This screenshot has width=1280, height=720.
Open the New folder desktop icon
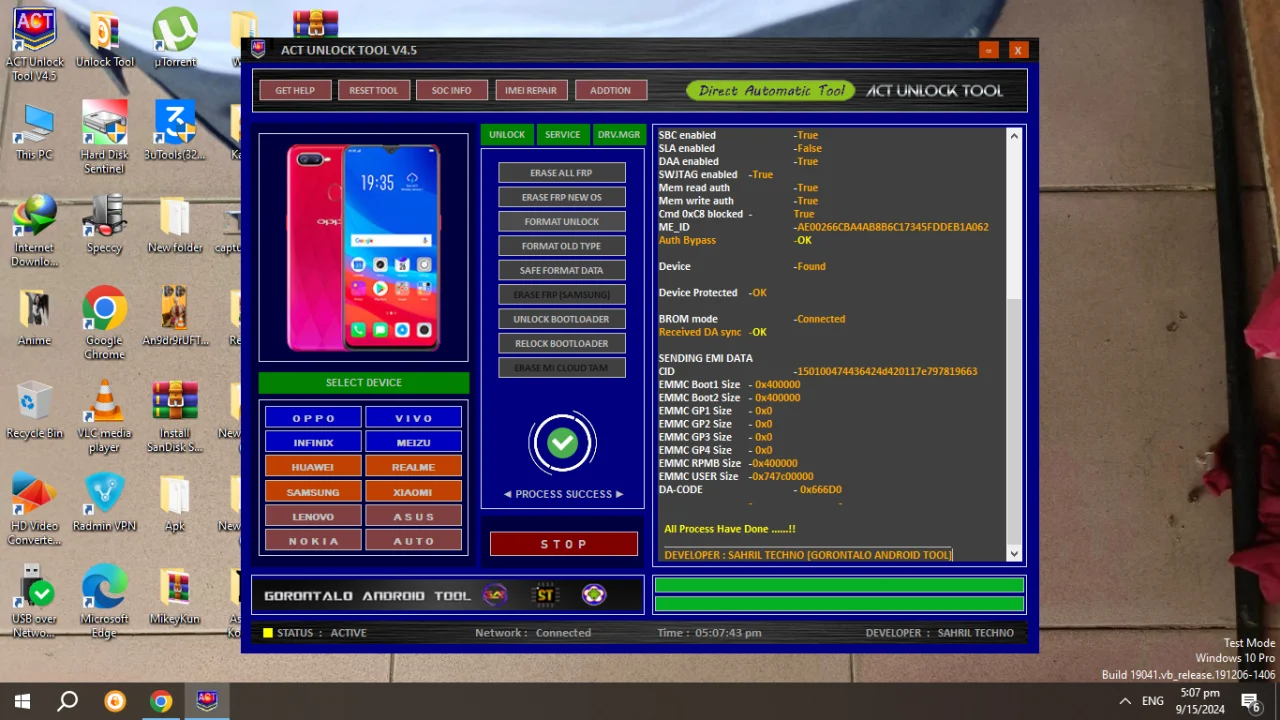point(175,225)
